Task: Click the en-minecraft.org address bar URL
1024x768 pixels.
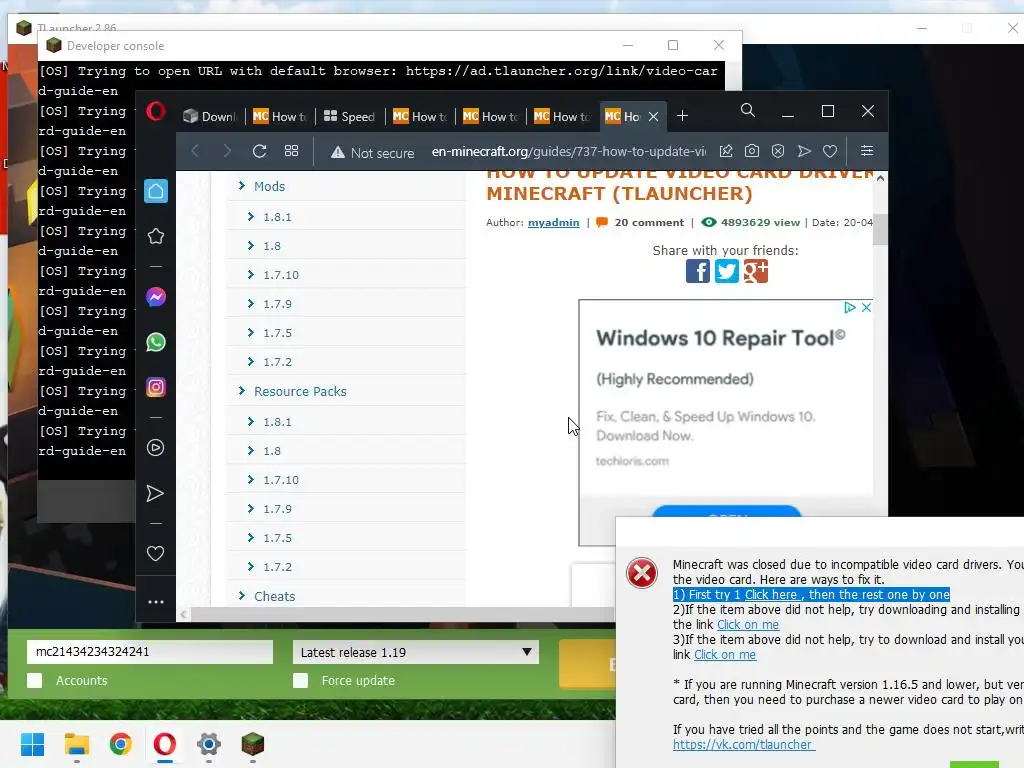Action: click(568, 152)
